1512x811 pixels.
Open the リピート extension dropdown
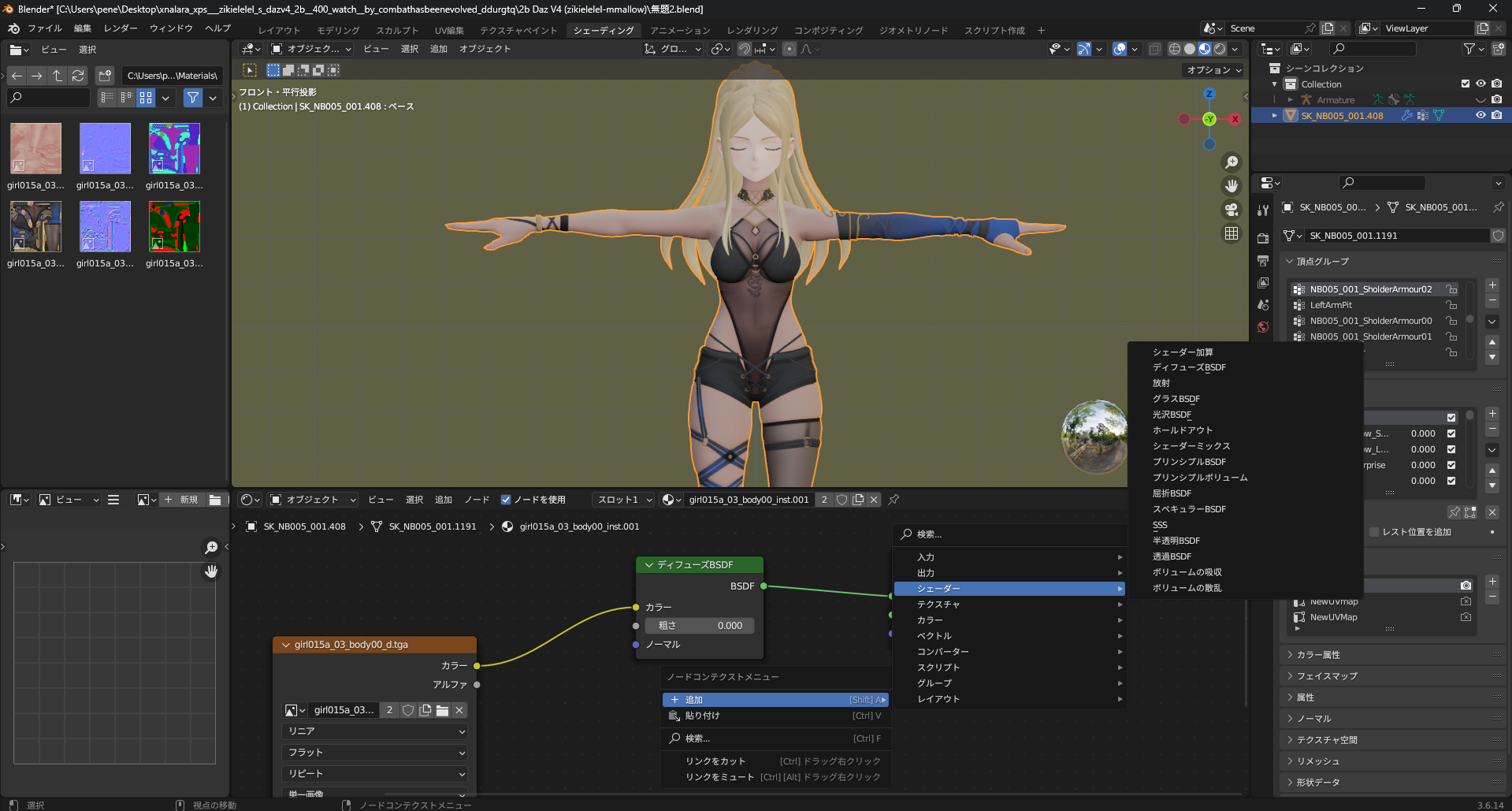[x=375, y=774]
